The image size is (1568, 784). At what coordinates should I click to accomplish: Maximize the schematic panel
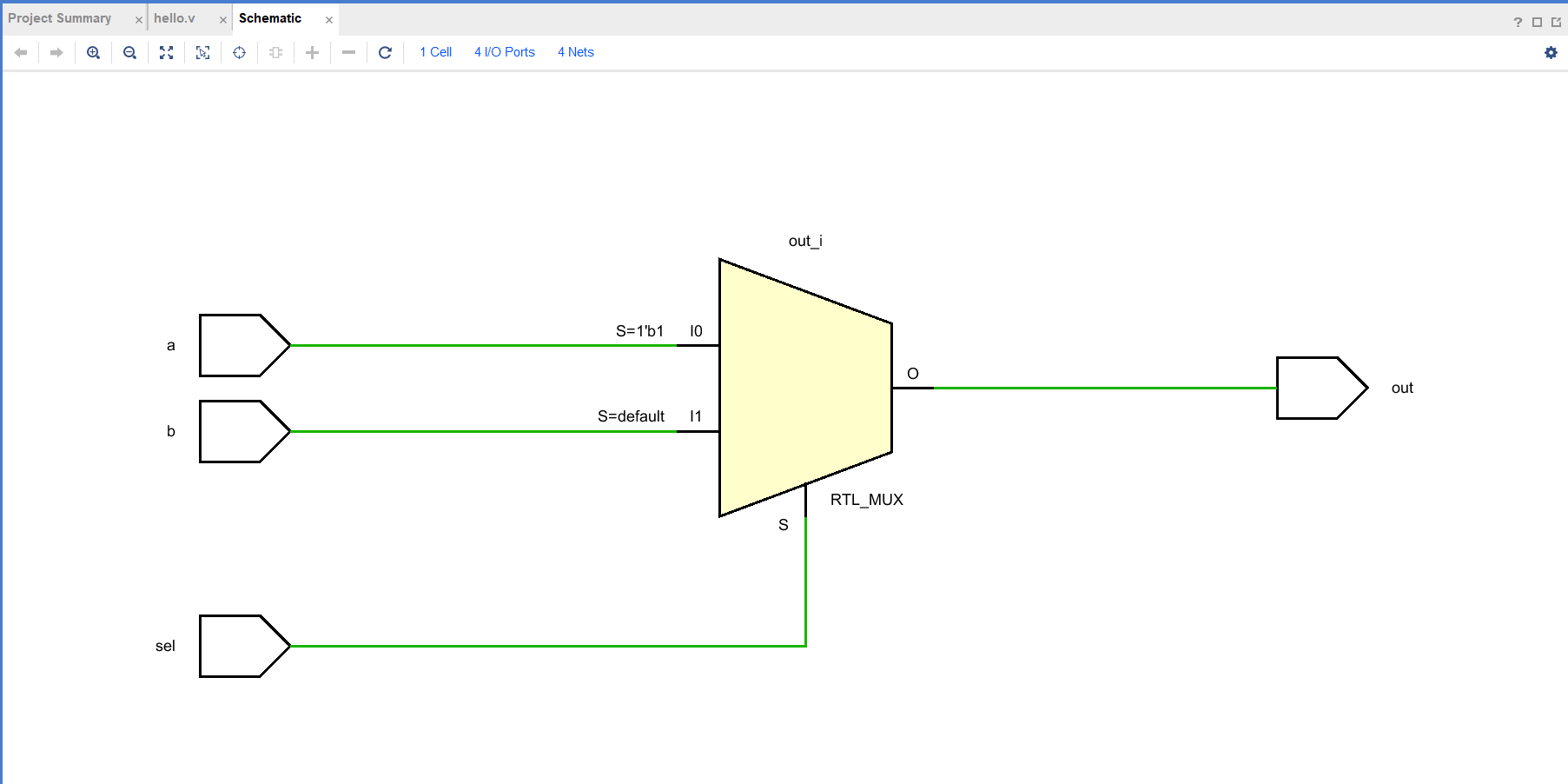[1537, 23]
